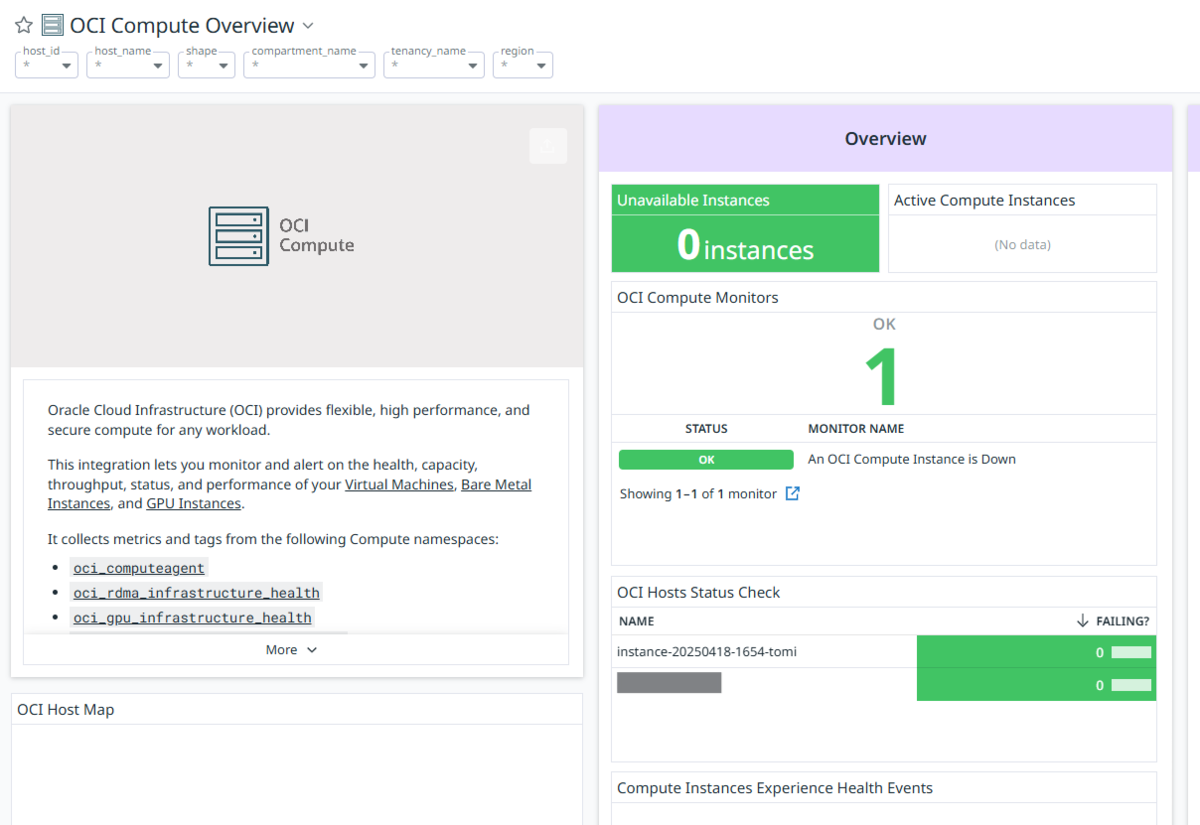Star the OCI Compute Overview dashboard

coord(24,25)
